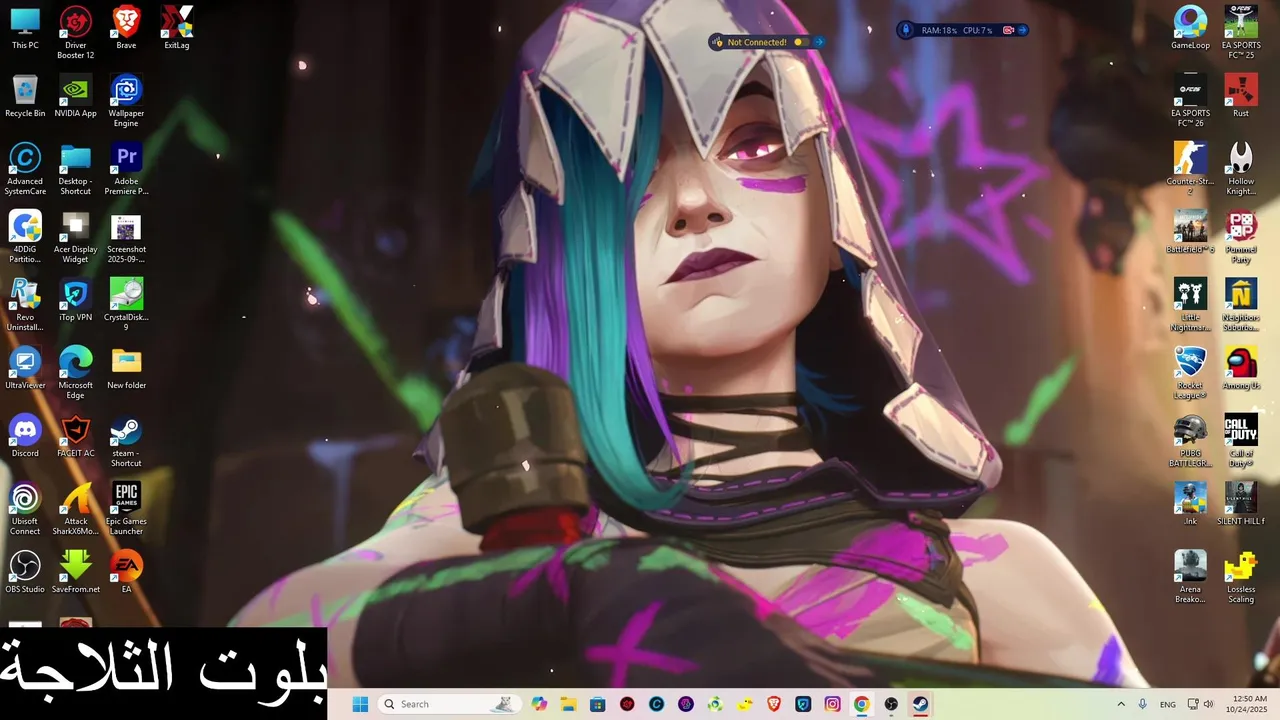Open EA SPORTS FC 25 shortcut
This screenshot has height=720, width=1280.
pos(1241,33)
